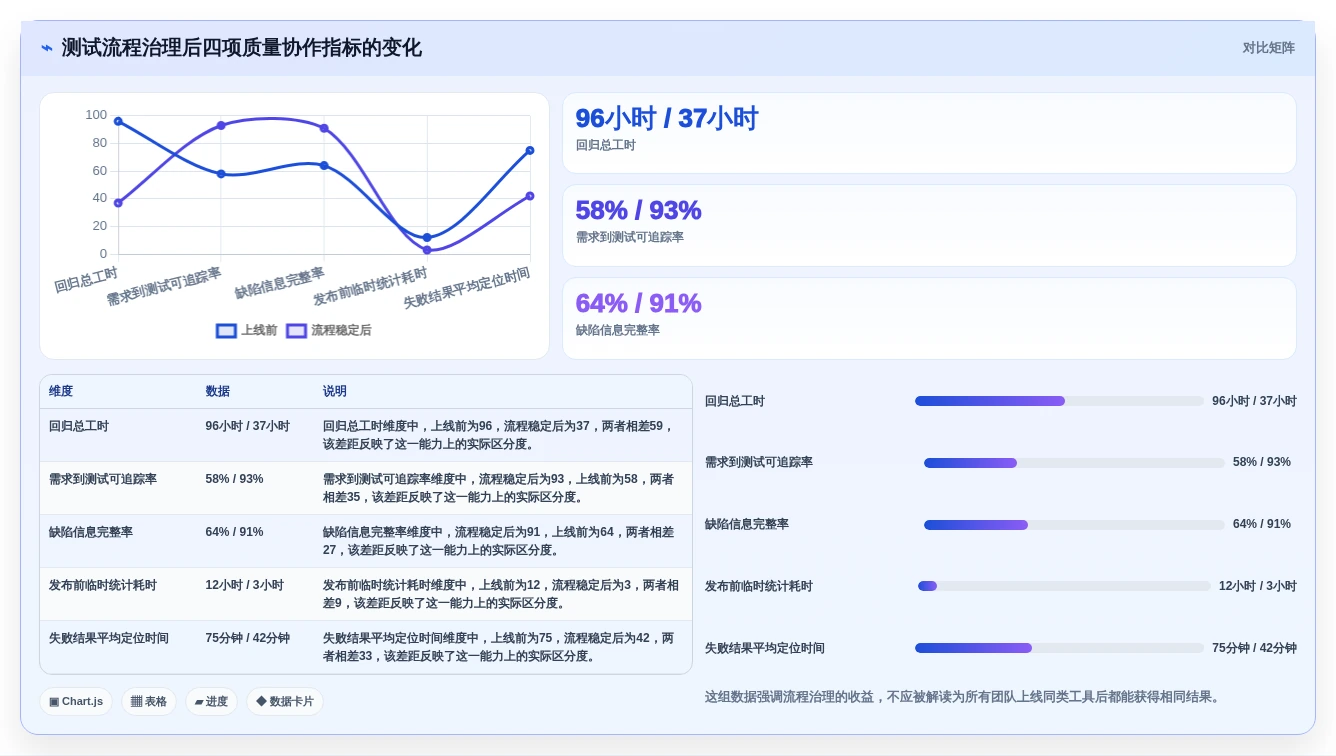Screen dimensions: 1336x756
Task: Click the dashboard title text
Action: 241,48
